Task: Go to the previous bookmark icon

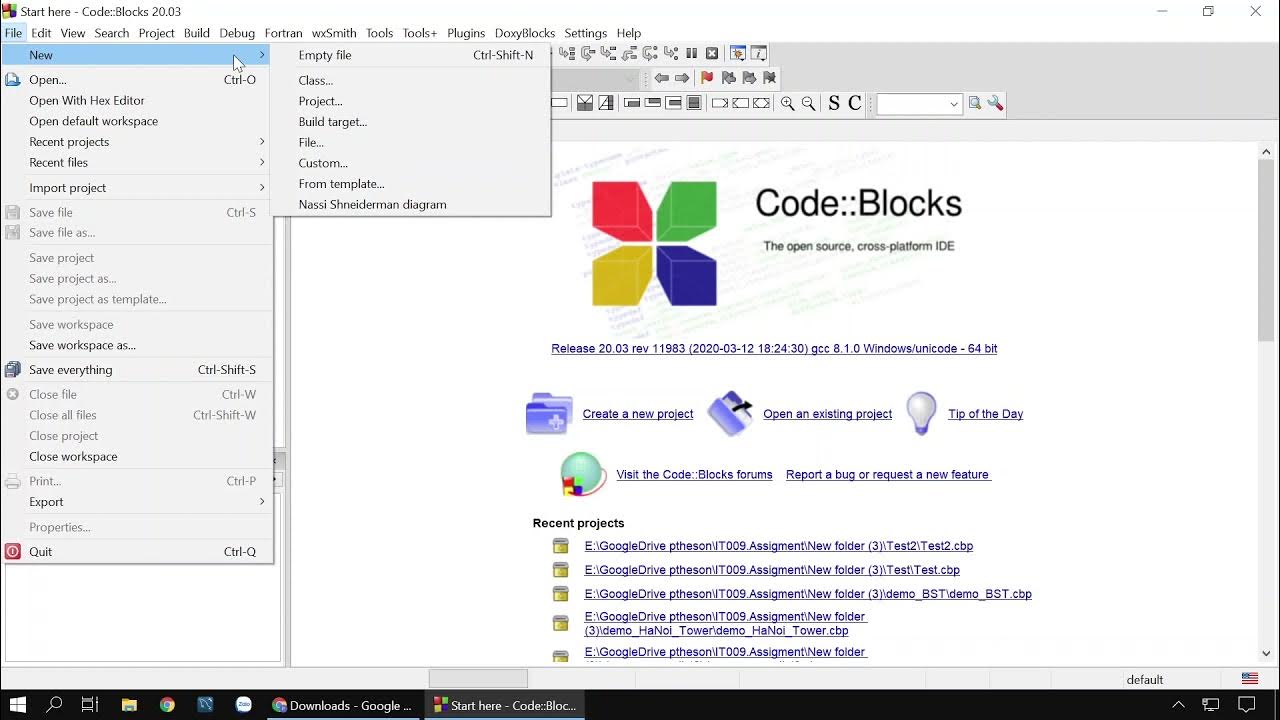Action: coord(728,77)
